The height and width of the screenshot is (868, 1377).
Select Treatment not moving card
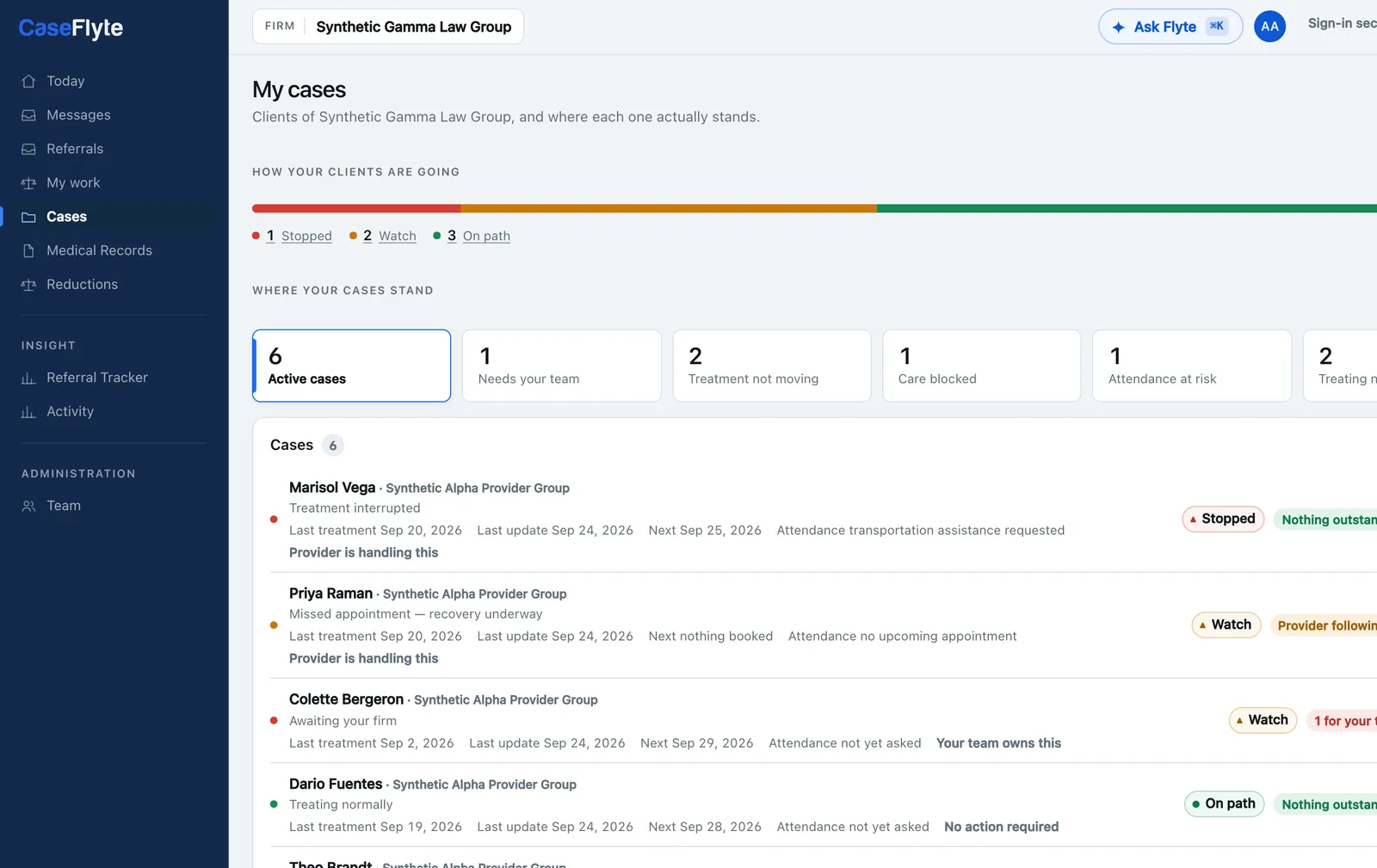[772, 366]
